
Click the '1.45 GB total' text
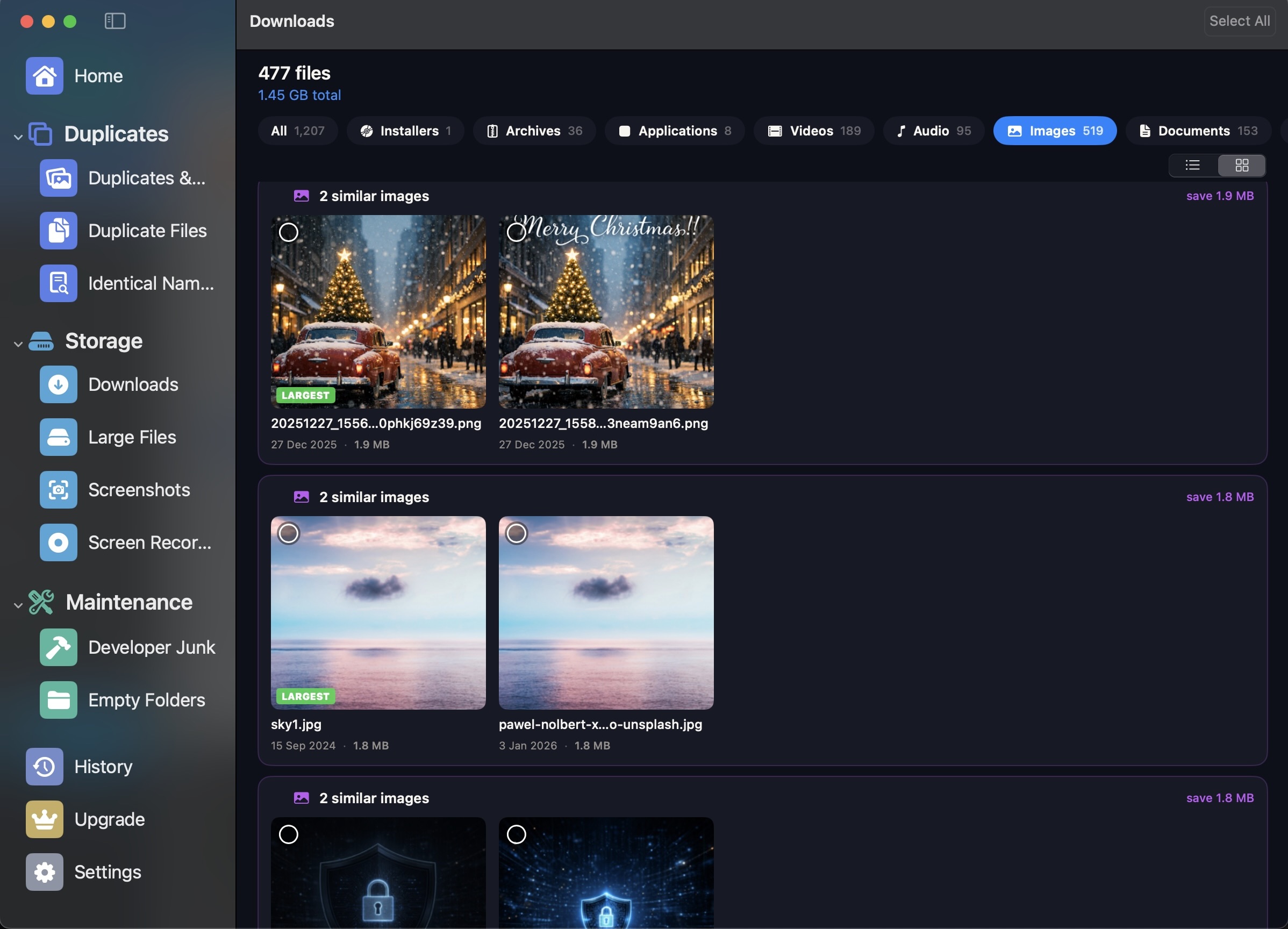pyautogui.click(x=299, y=95)
